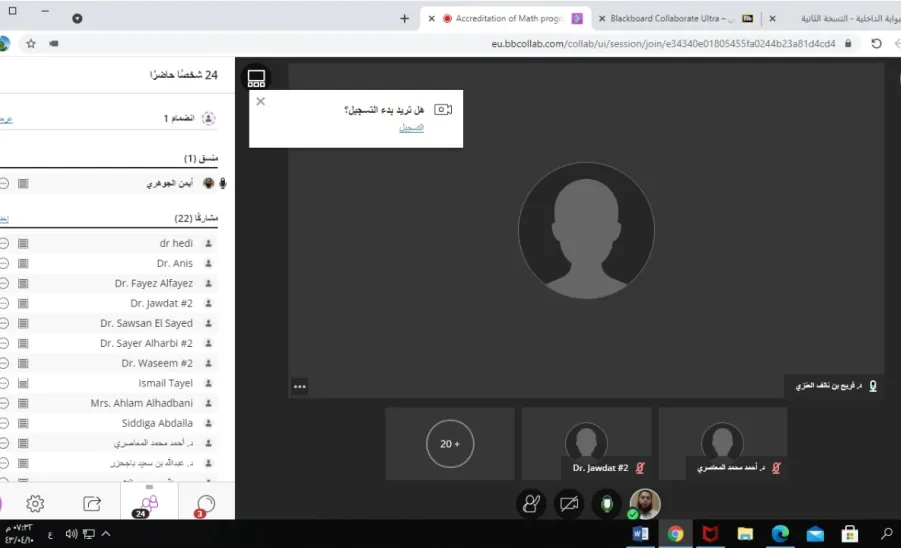Toggle microphone mute button

coord(607,504)
